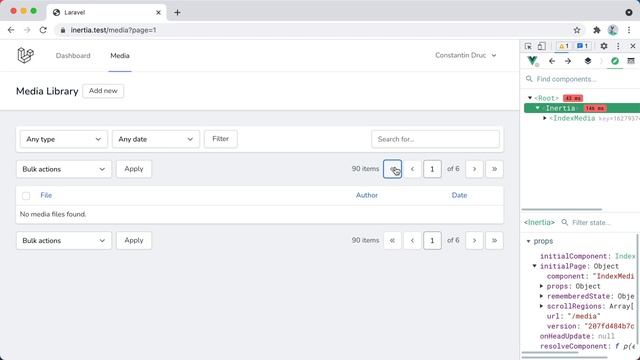Click the Laravel logo in the navbar

(25, 55)
